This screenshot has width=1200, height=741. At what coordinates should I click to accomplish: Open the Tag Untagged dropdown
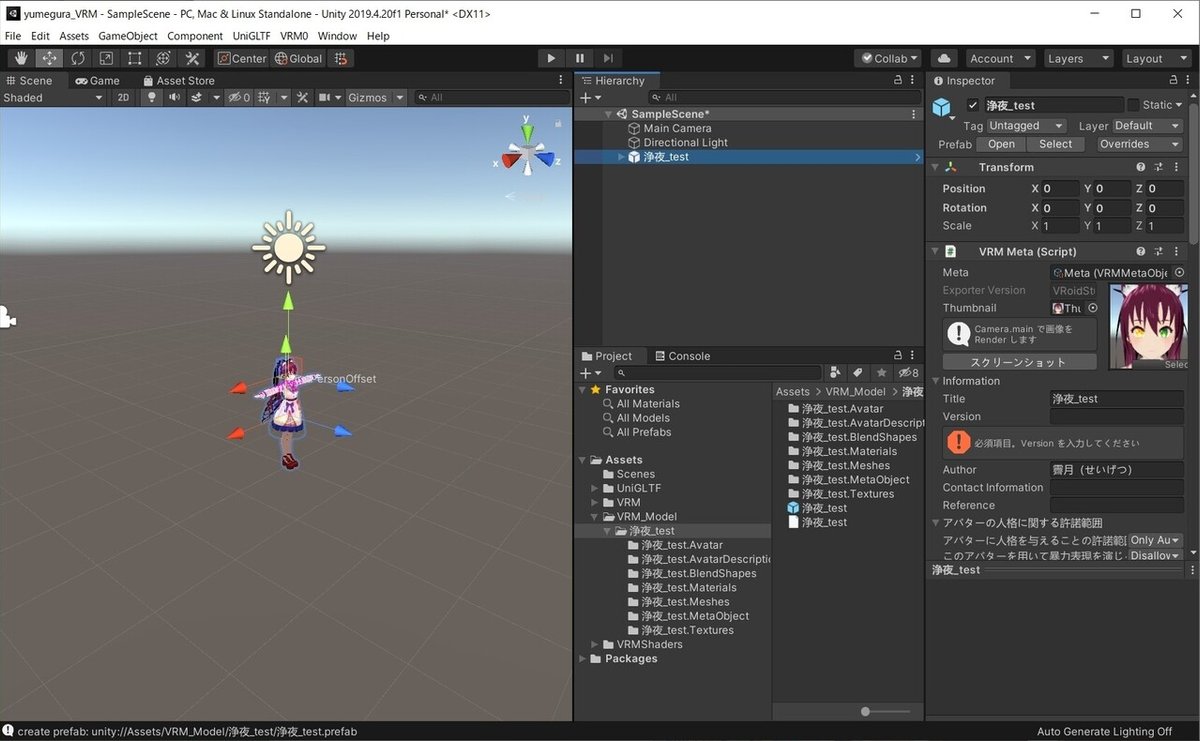(1026, 126)
